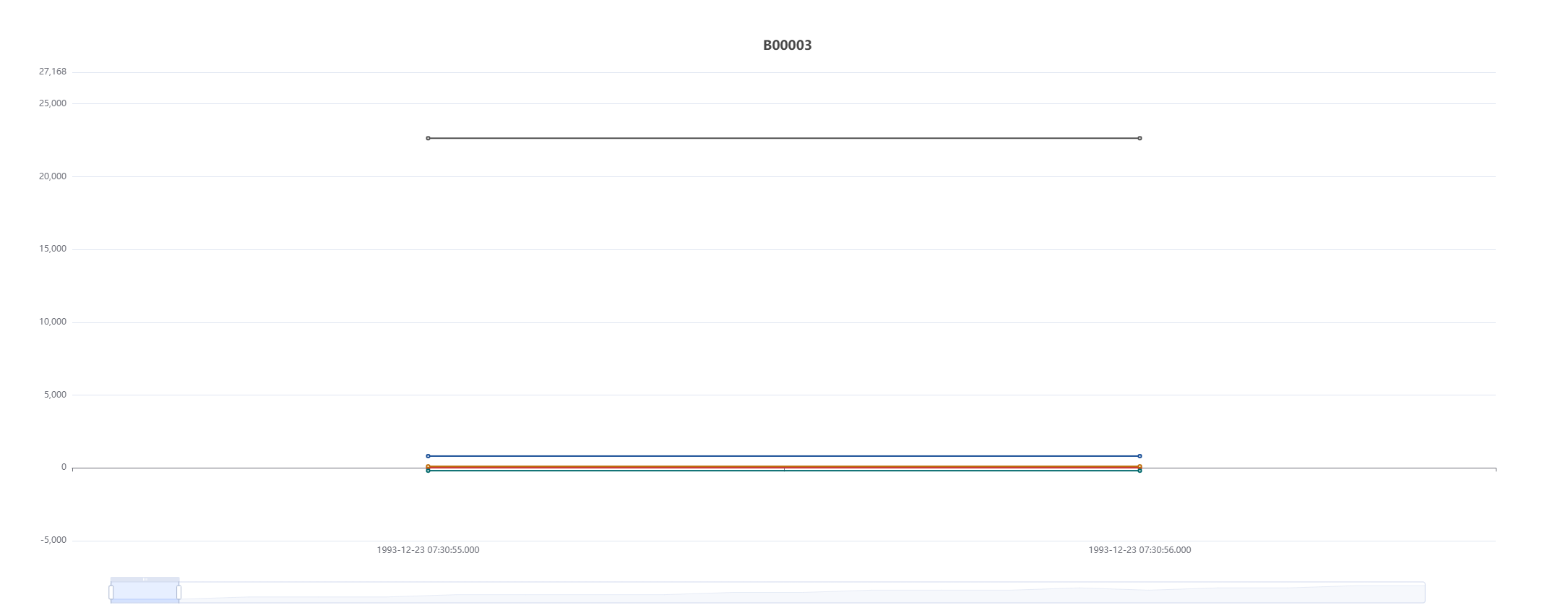This screenshot has width=1568, height=613.
Task: Click the move handle atop the zoom window
Action: [145, 579]
